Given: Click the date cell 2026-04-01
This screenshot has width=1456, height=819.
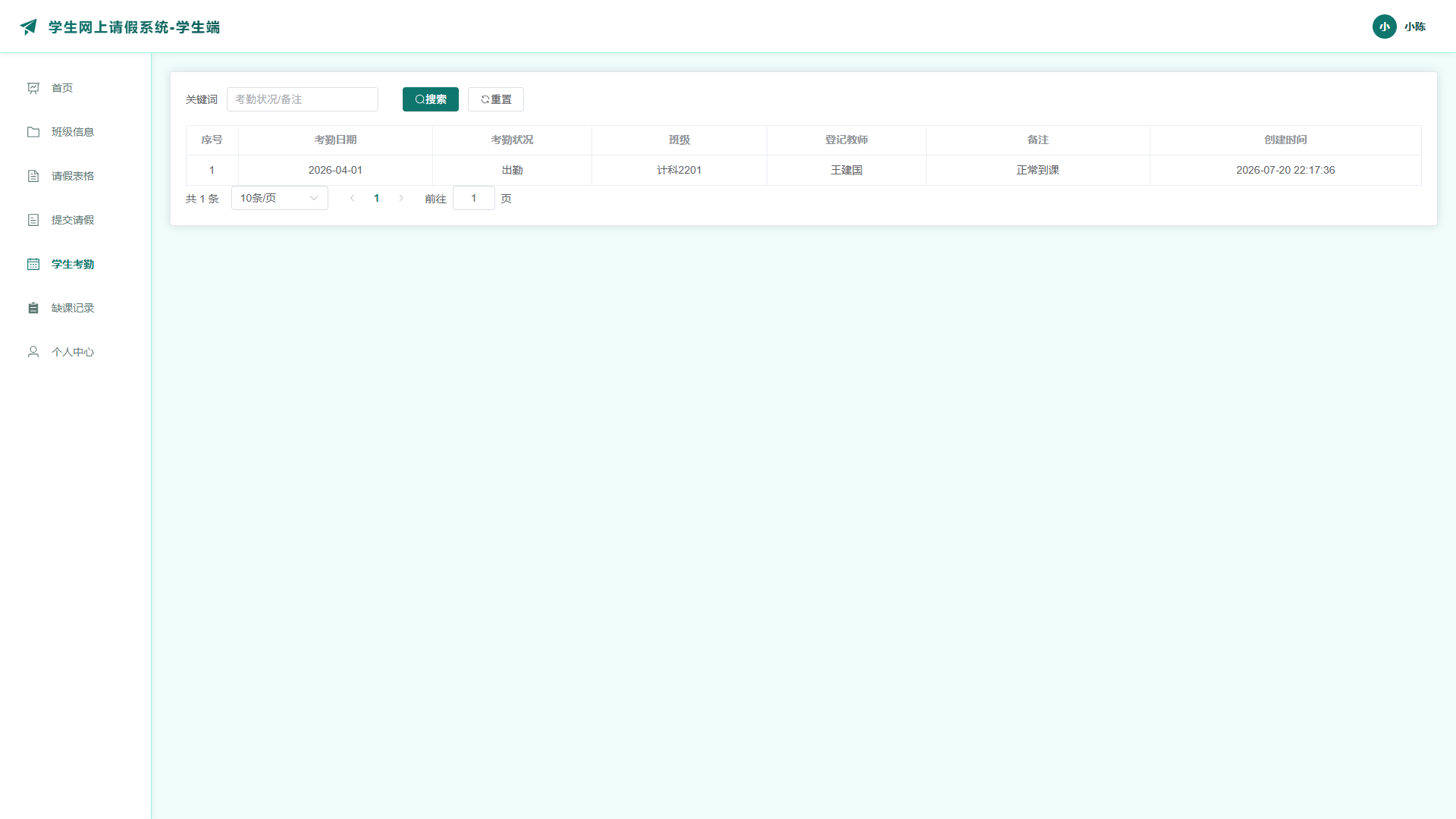Looking at the screenshot, I should point(335,170).
